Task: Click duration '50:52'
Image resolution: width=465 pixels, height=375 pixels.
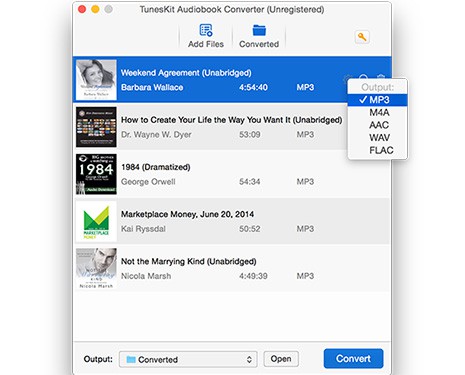Action: click(x=250, y=229)
